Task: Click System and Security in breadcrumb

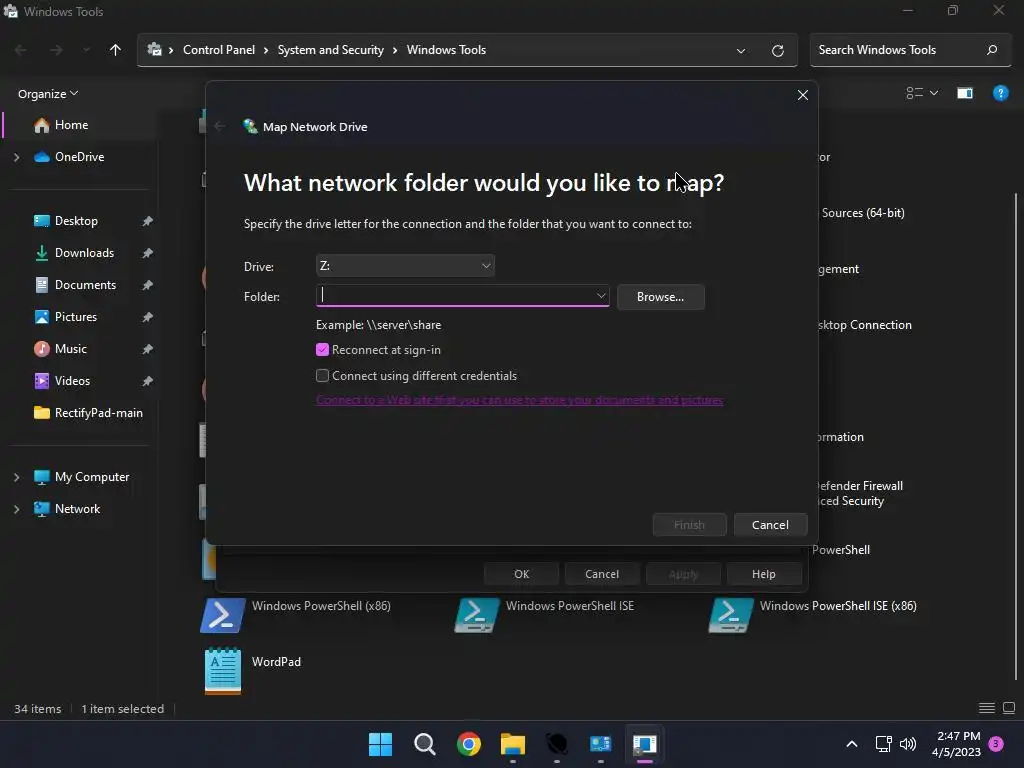Action: coord(330,50)
